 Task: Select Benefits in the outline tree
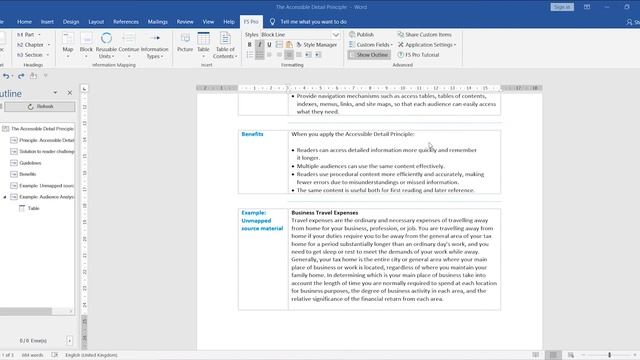[28, 174]
